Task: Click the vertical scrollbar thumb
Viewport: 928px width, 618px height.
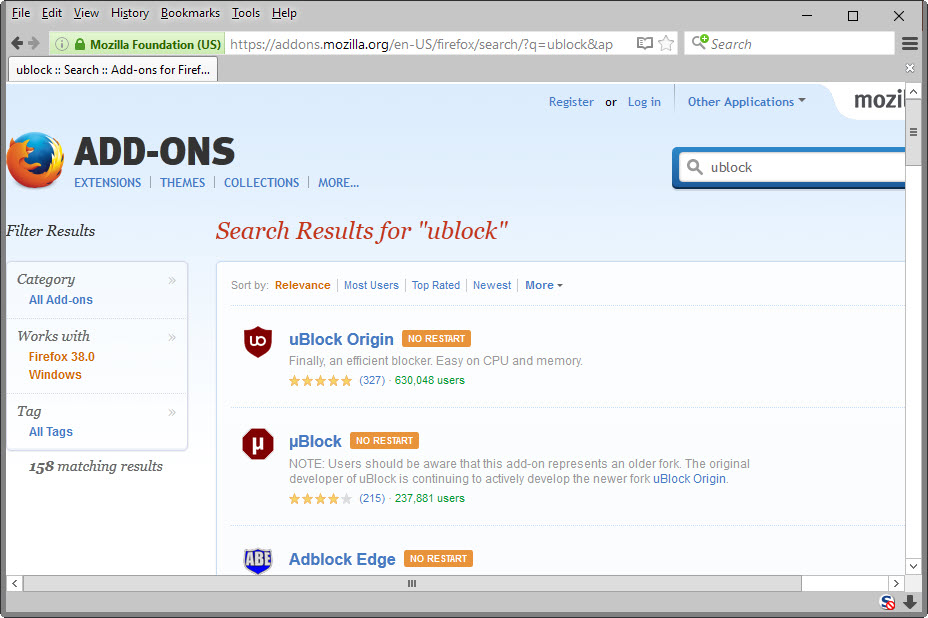Action: 913,133
